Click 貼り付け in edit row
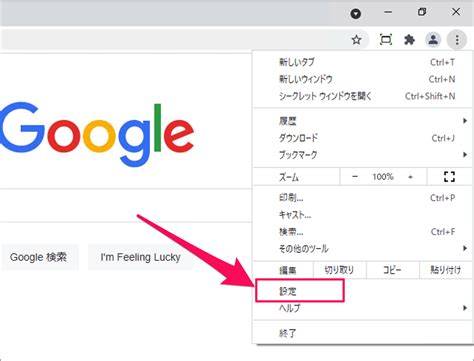Screen dimensions: 474x361 pos(446,270)
